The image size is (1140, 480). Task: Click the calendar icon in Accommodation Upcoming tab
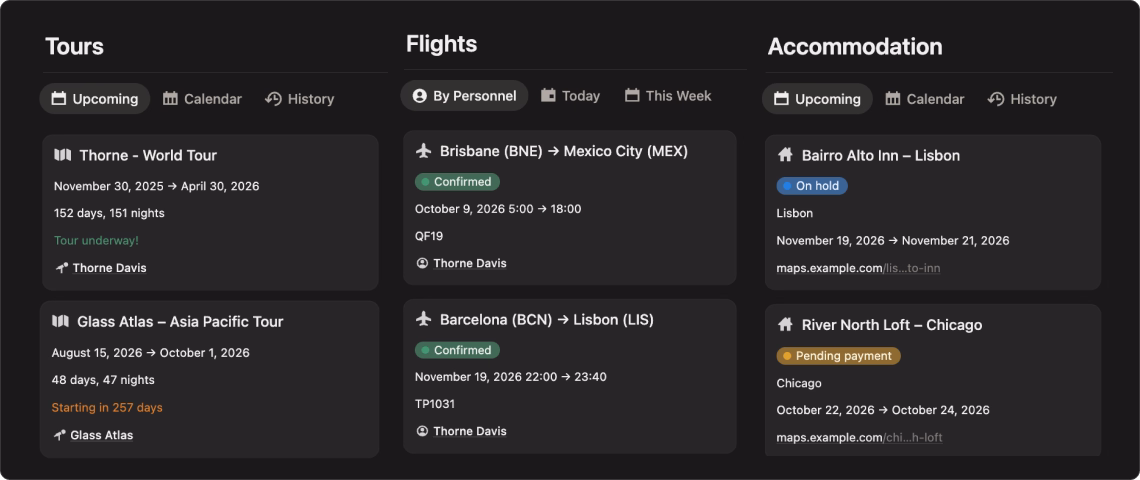click(782, 99)
